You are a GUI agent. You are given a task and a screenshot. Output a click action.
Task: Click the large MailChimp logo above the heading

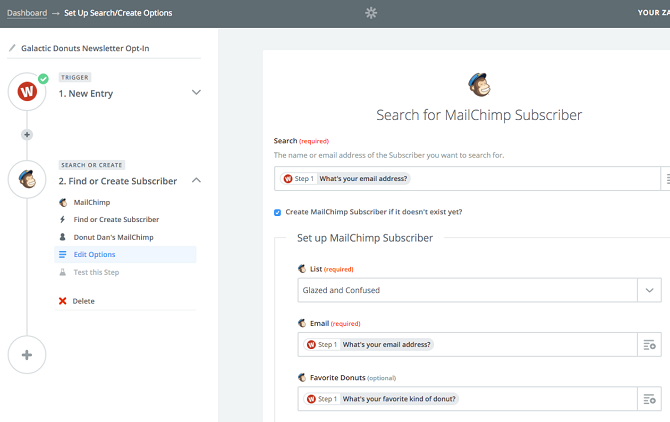[x=479, y=85]
